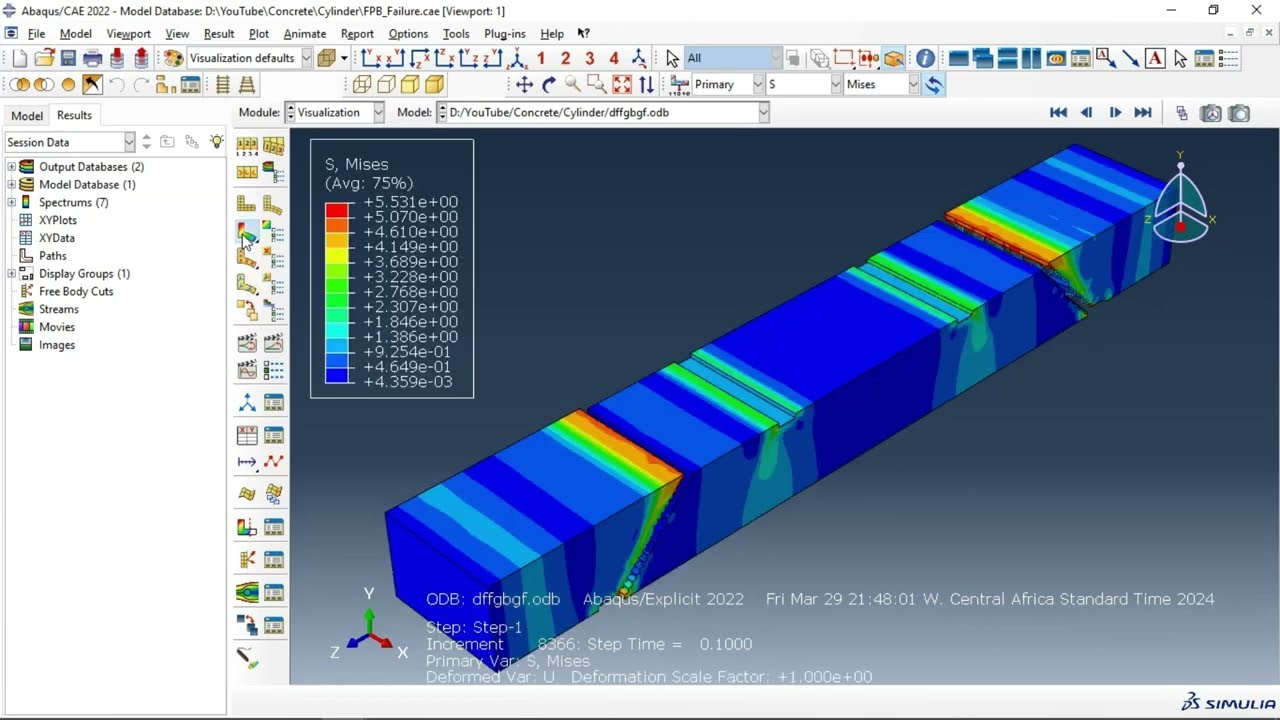
Task: Expand Spectrums tree node
Action: 11,203
